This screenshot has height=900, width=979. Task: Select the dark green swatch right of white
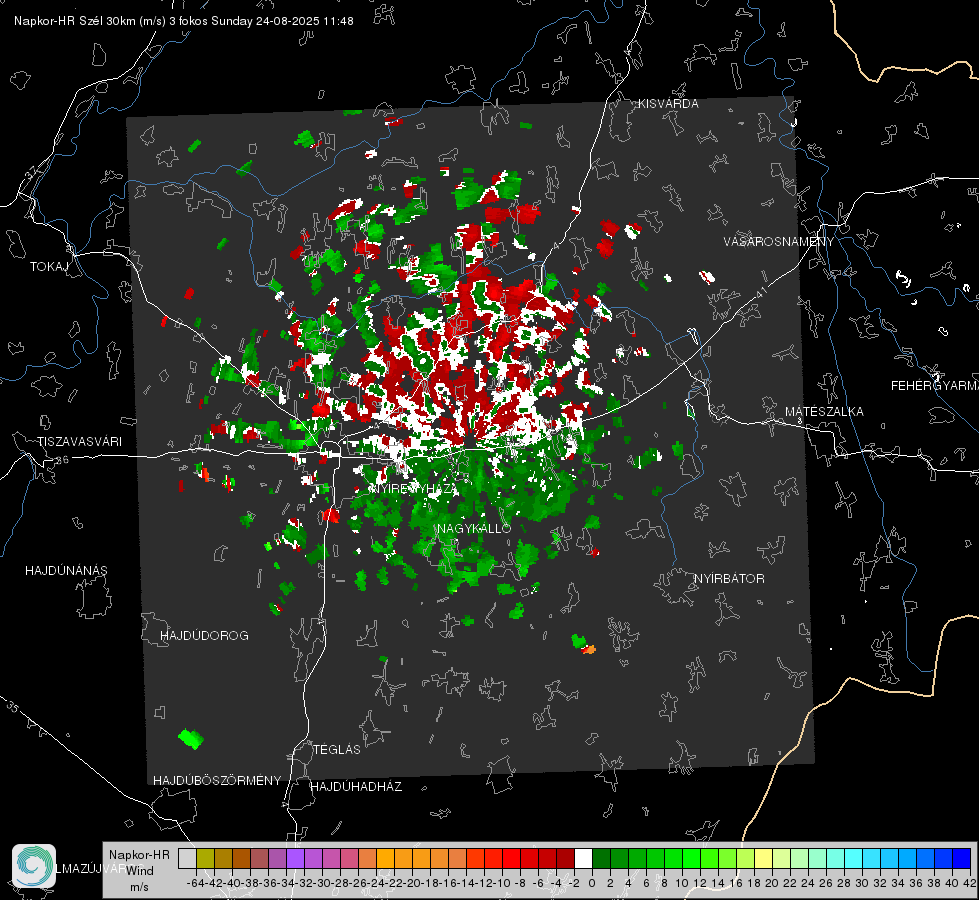tap(601, 858)
